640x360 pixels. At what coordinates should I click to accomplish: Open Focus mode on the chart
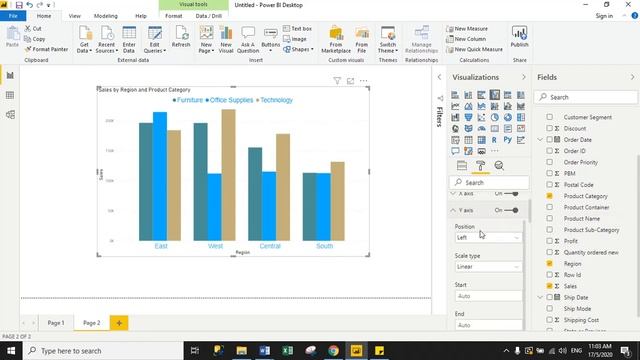350,81
